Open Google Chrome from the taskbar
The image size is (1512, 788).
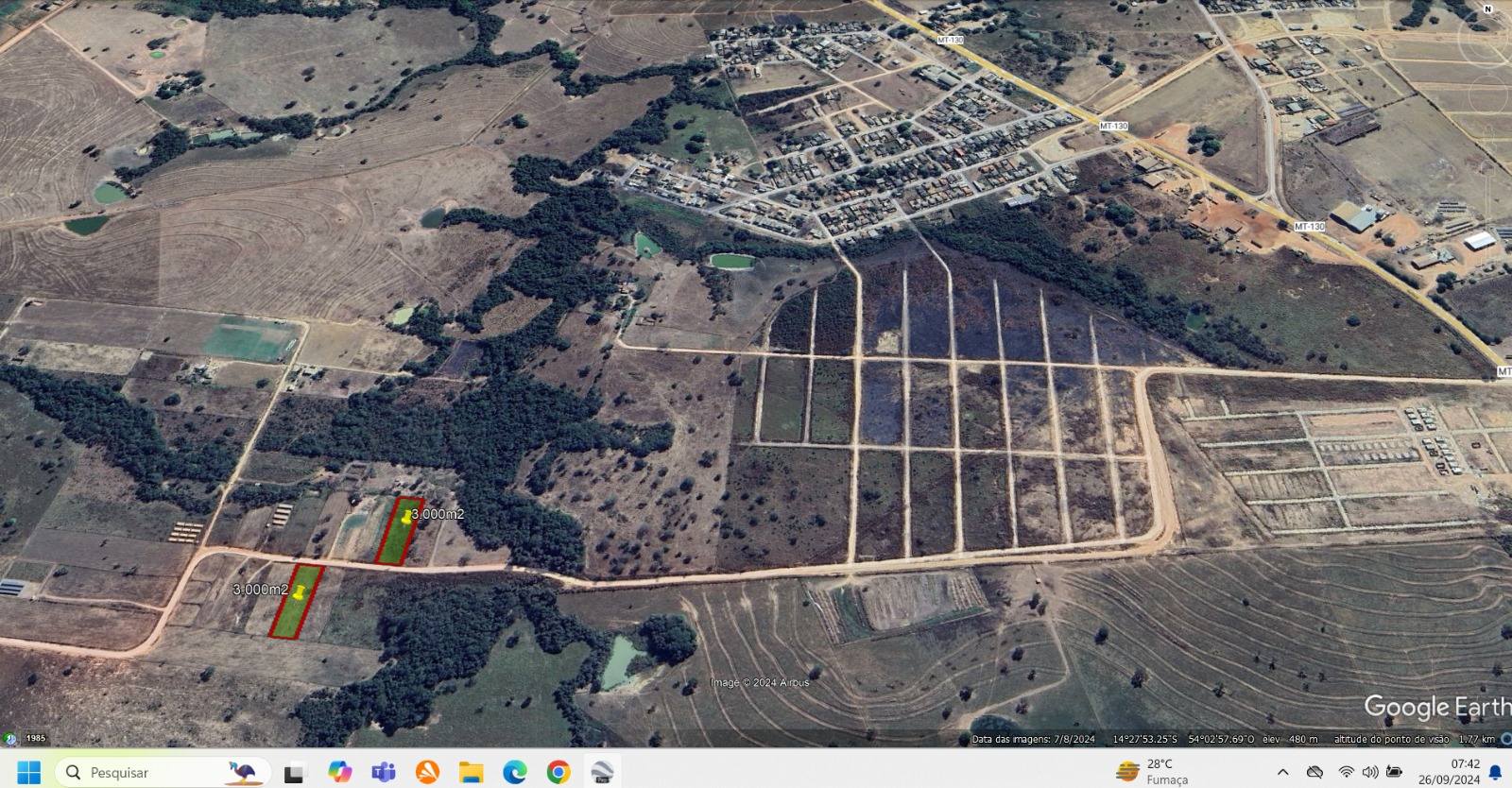[558, 772]
